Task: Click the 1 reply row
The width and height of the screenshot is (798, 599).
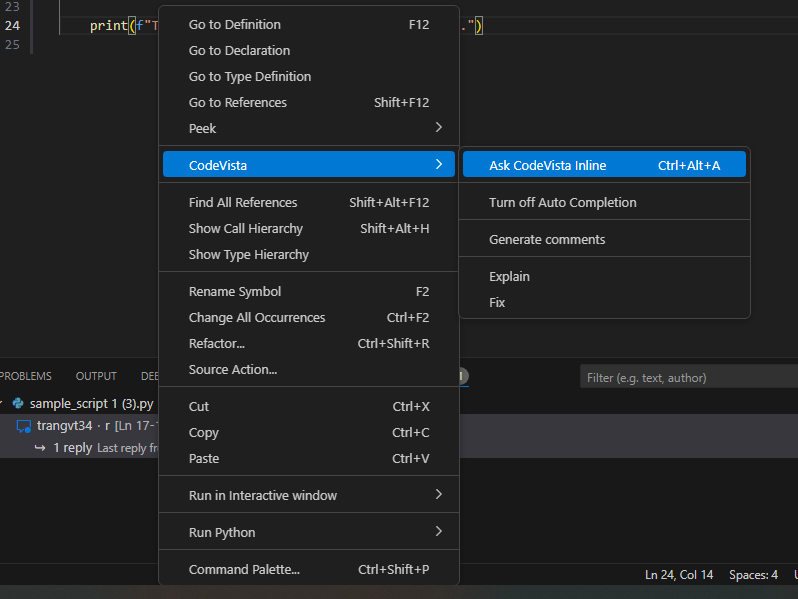Action: 79,448
